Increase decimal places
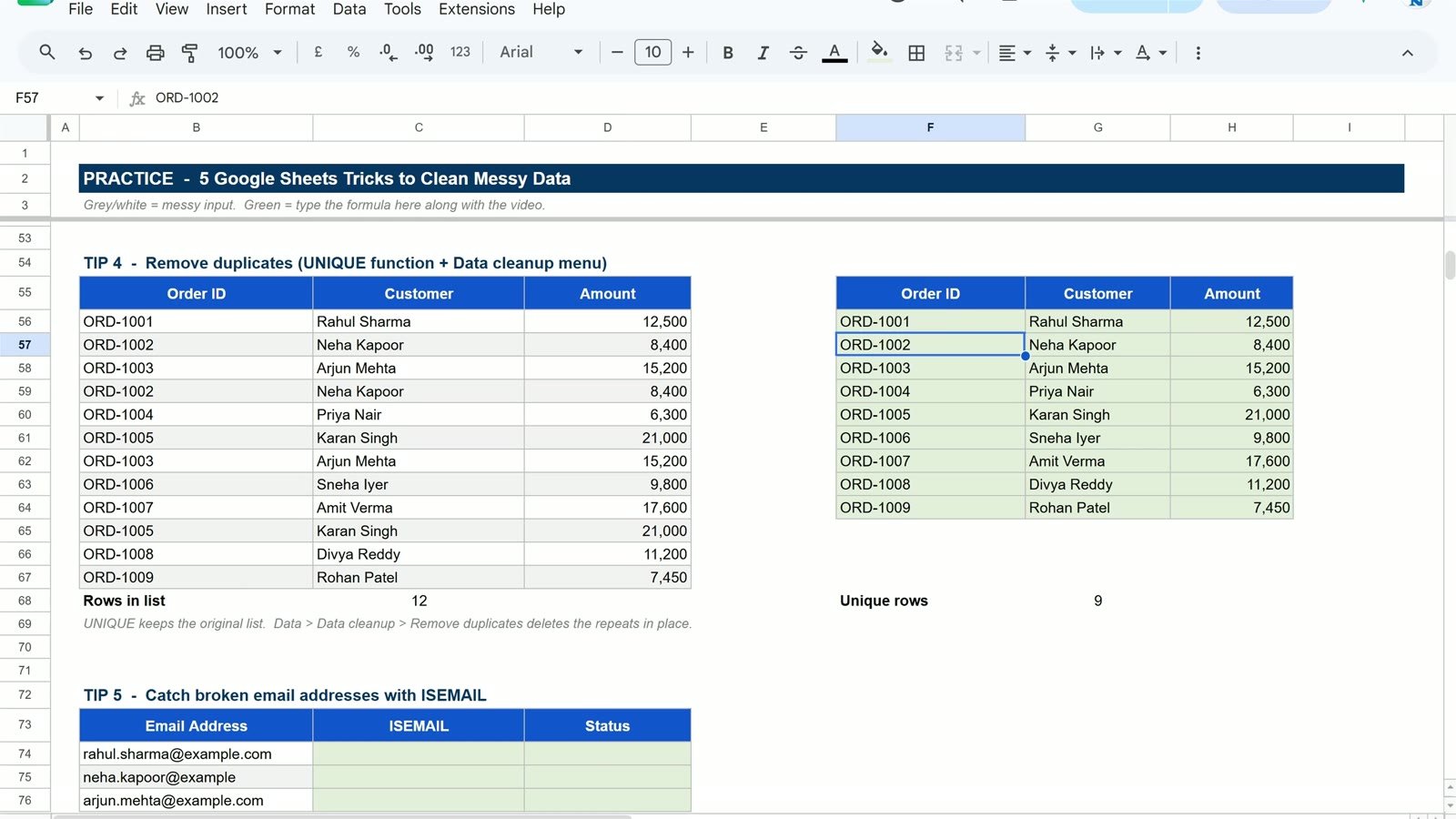1456x819 pixels. [x=424, y=52]
